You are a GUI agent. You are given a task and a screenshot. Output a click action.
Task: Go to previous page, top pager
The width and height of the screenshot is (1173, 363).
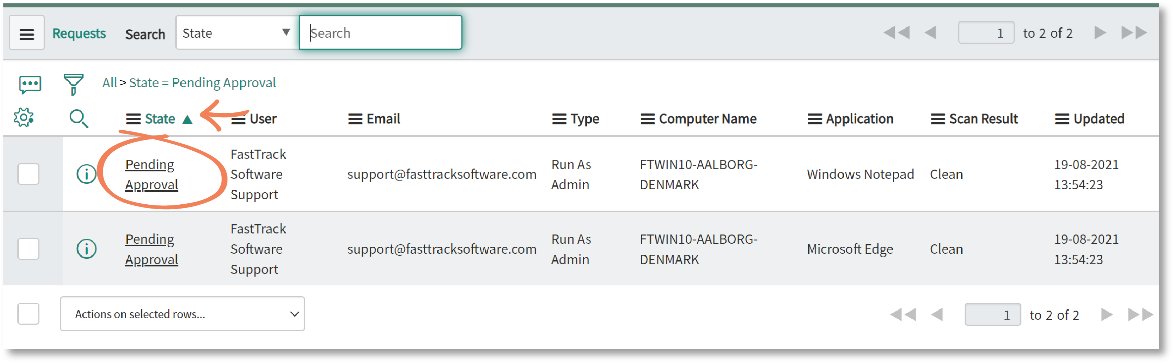(x=931, y=33)
